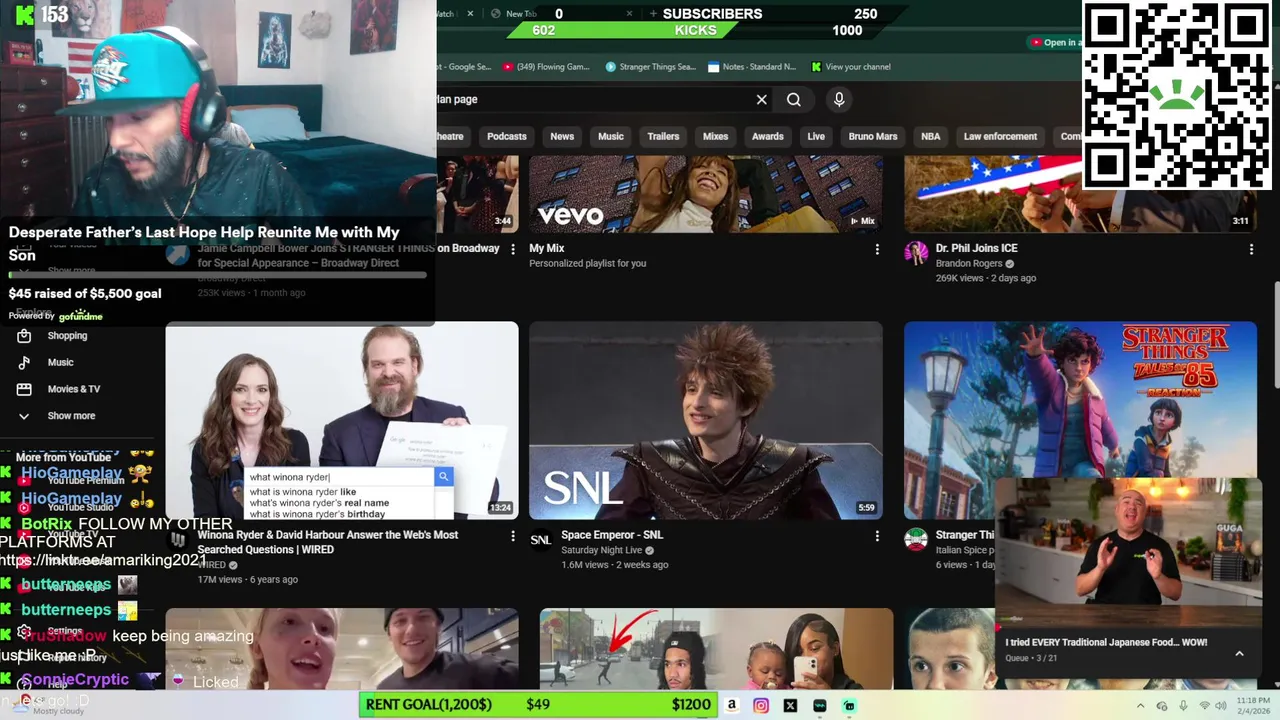Open the X app in the taskbar
This screenshot has height=720, width=1280.
coord(790,705)
